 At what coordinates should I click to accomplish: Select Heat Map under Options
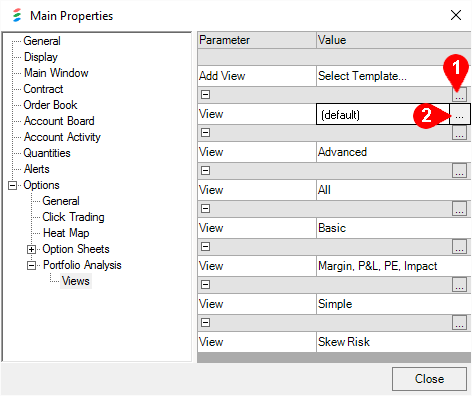pyautogui.click(x=66, y=233)
